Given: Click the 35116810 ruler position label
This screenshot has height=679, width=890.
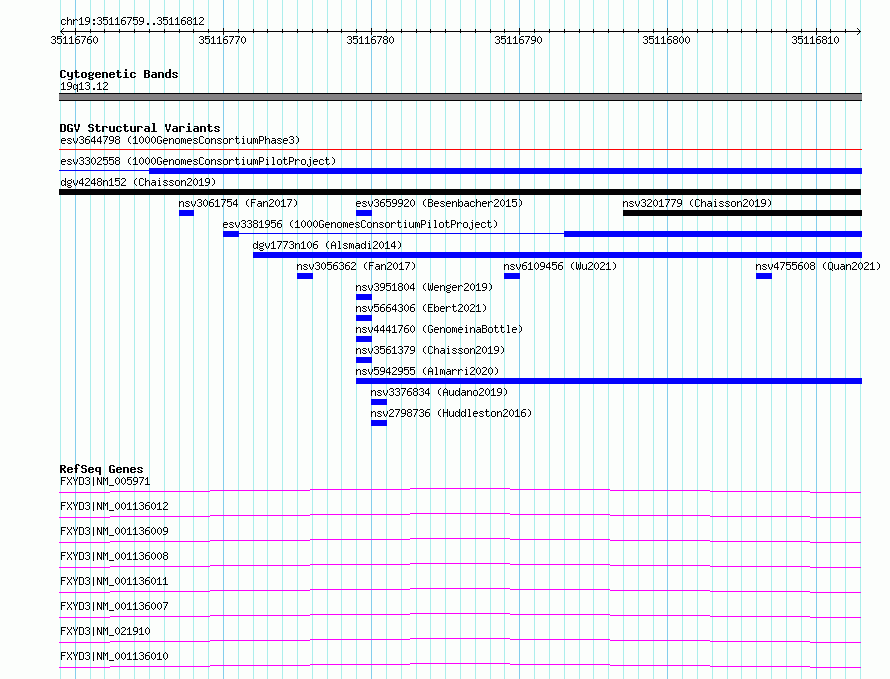Looking at the screenshot, I should point(815,40).
